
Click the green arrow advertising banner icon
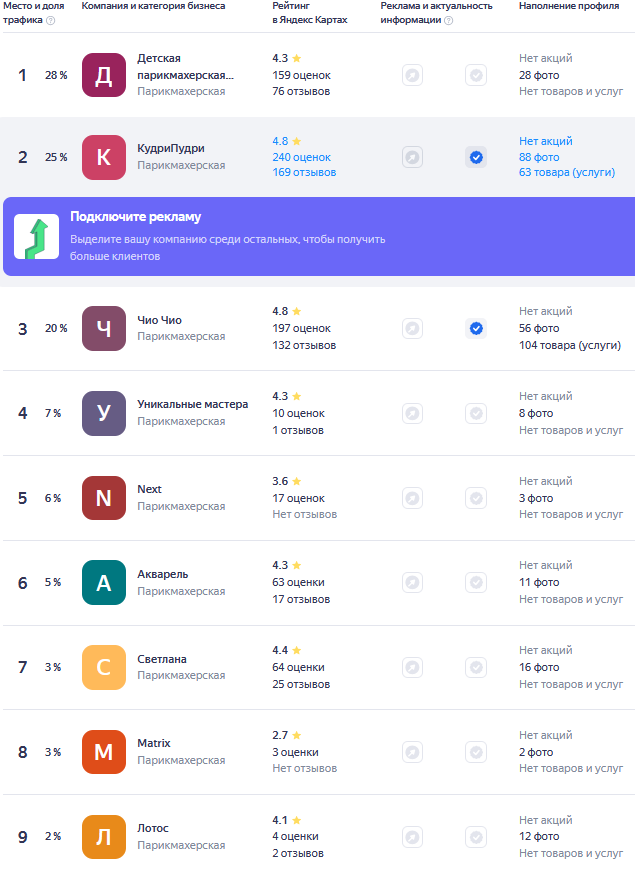click(x=37, y=237)
